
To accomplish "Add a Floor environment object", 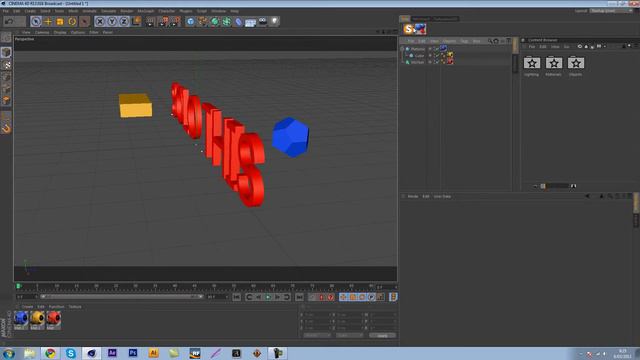I will (x=251, y=22).
